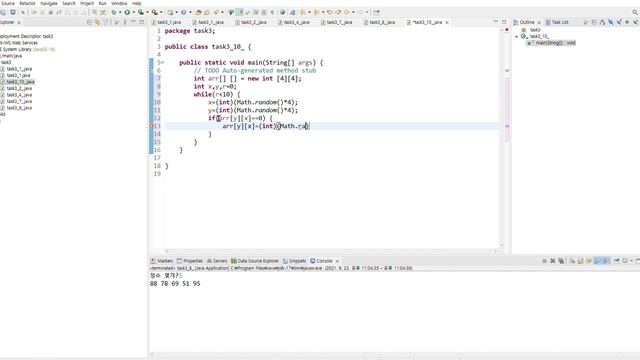Click the error marker on line 13
The height and width of the screenshot is (360, 640).
pyautogui.click(x=151, y=126)
